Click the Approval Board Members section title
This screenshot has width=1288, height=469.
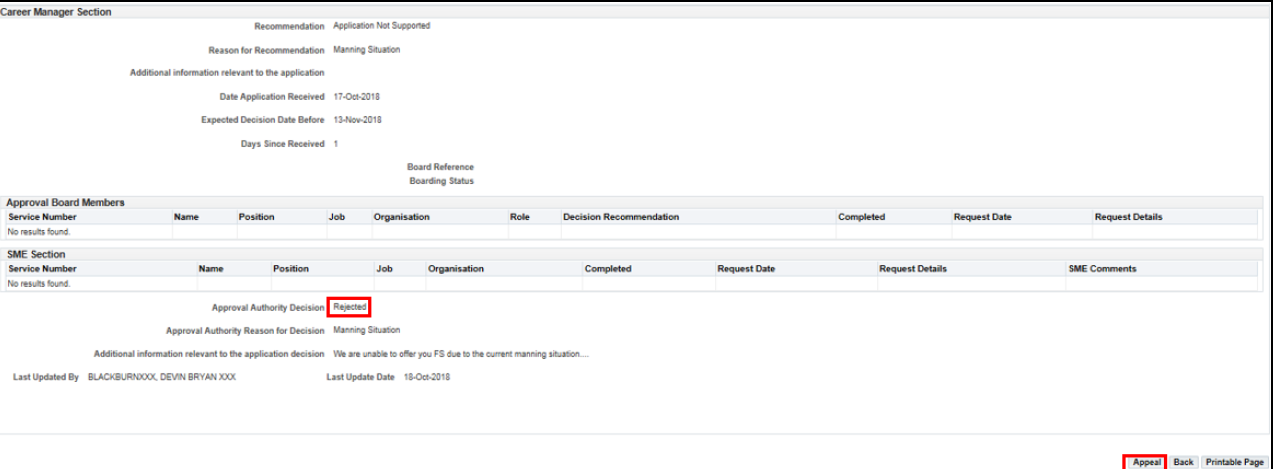click(x=66, y=203)
